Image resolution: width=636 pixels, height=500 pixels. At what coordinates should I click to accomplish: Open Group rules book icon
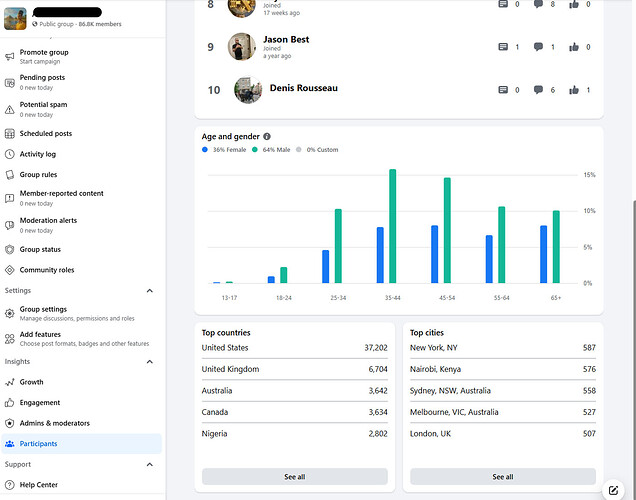(10, 175)
